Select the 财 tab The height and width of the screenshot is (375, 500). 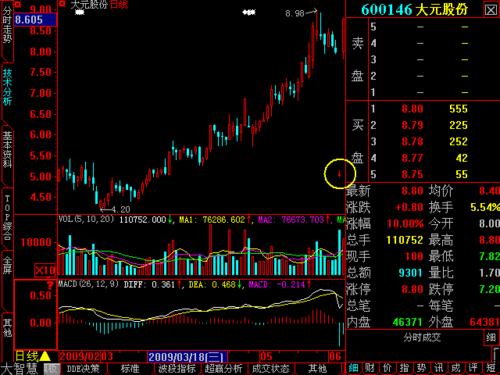369,368
